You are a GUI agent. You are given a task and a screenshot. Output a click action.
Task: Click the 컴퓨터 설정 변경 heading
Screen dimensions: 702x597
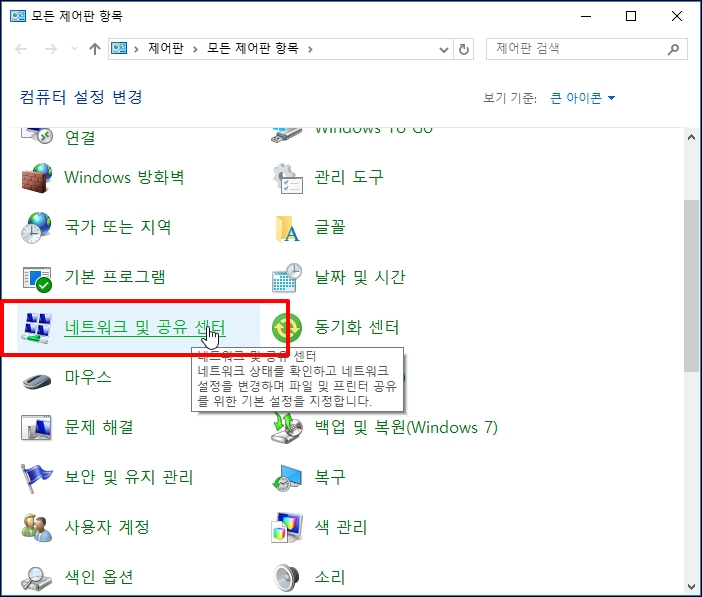81,97
